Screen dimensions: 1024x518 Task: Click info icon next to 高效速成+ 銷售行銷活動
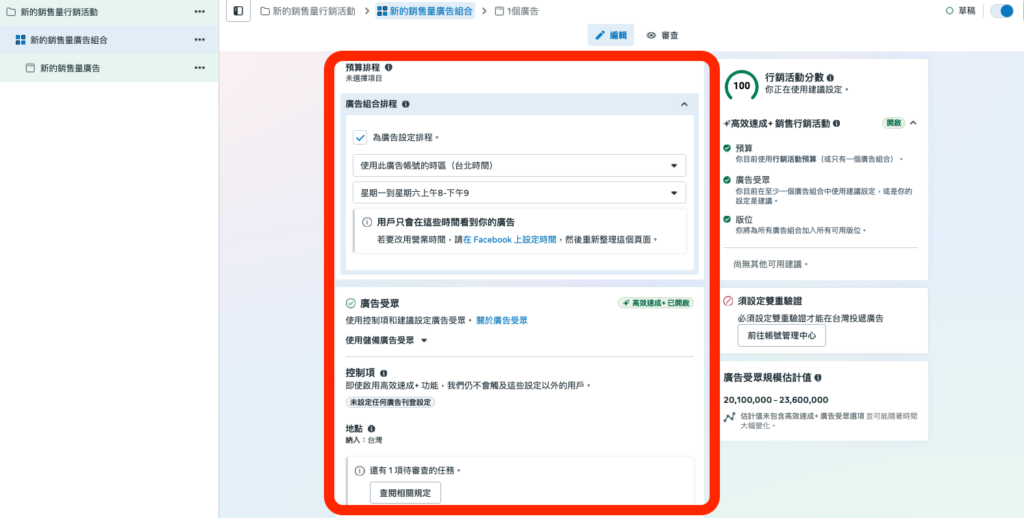point(837,123)
